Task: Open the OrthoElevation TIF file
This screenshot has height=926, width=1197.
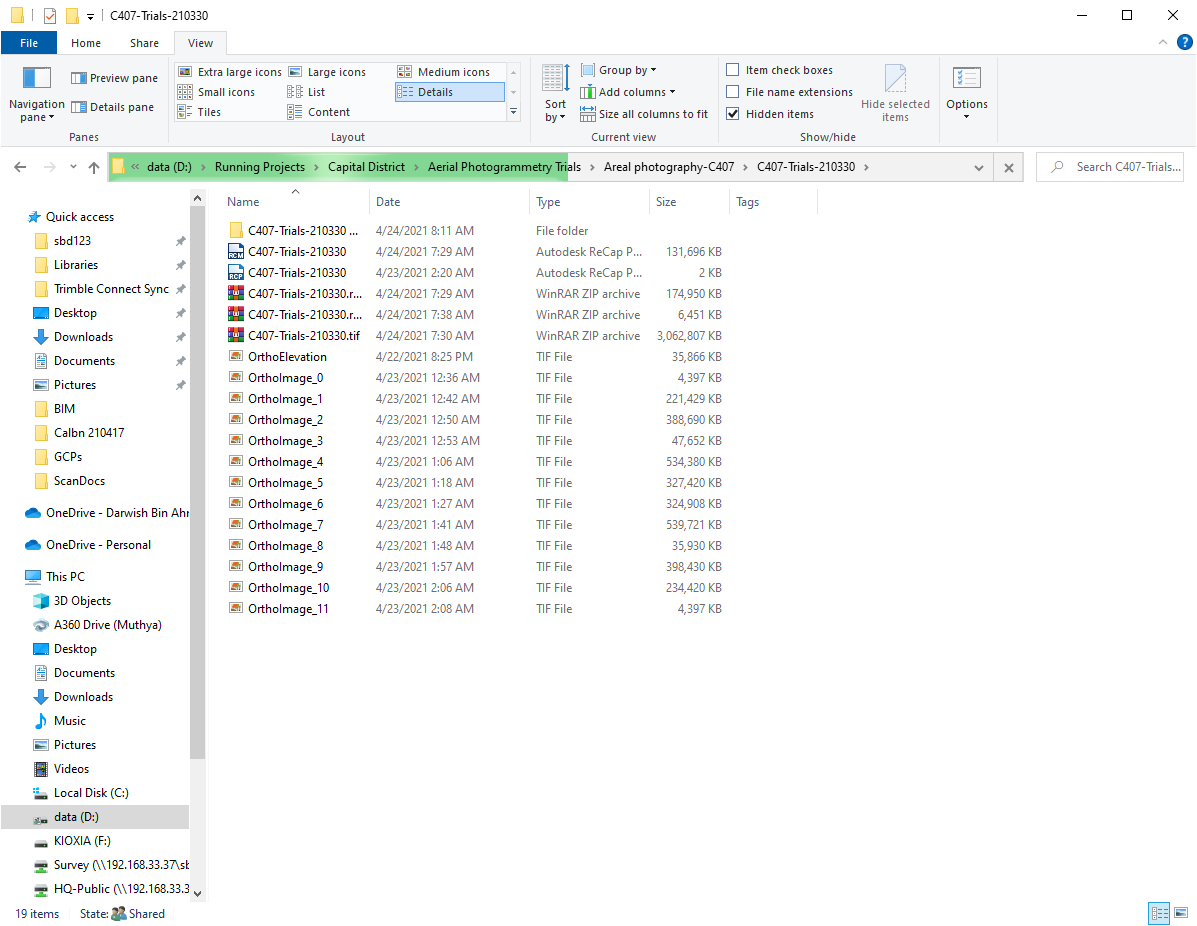Action: [x=289, y=356]
